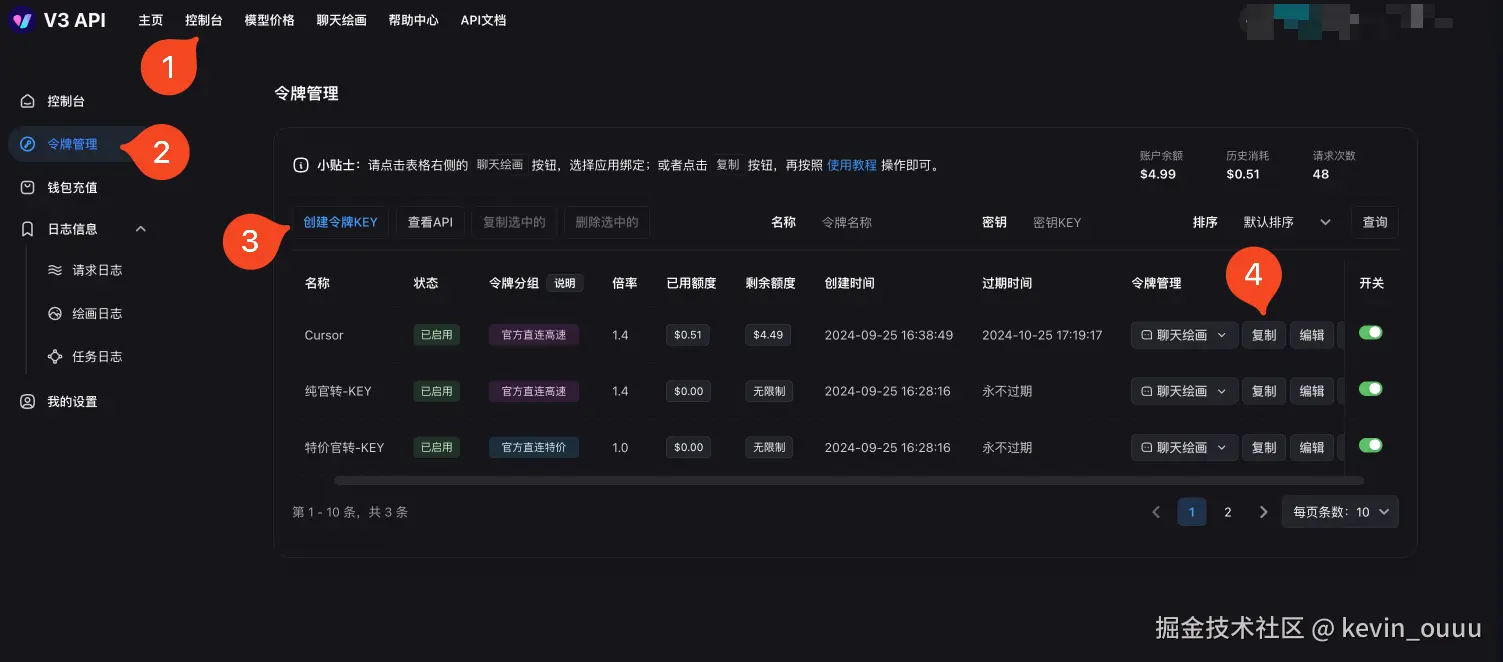Open the 默认排序 sort dropdown
The height and width of the screenshot is (662, 1503).
[x=1286, y=222]
